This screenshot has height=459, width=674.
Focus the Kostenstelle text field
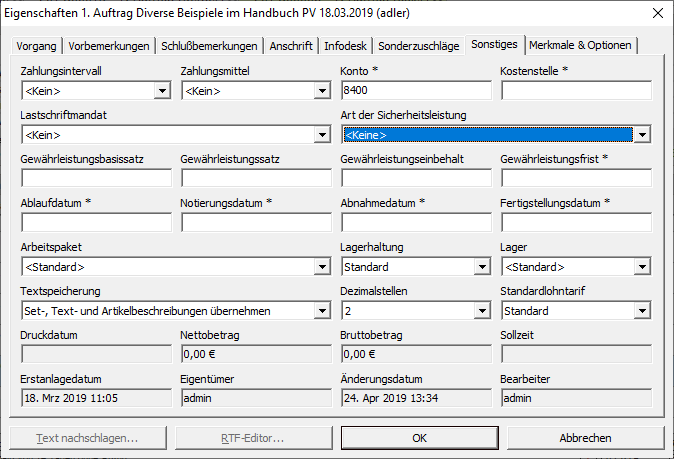pyautogui.click(x=576, y=91)
